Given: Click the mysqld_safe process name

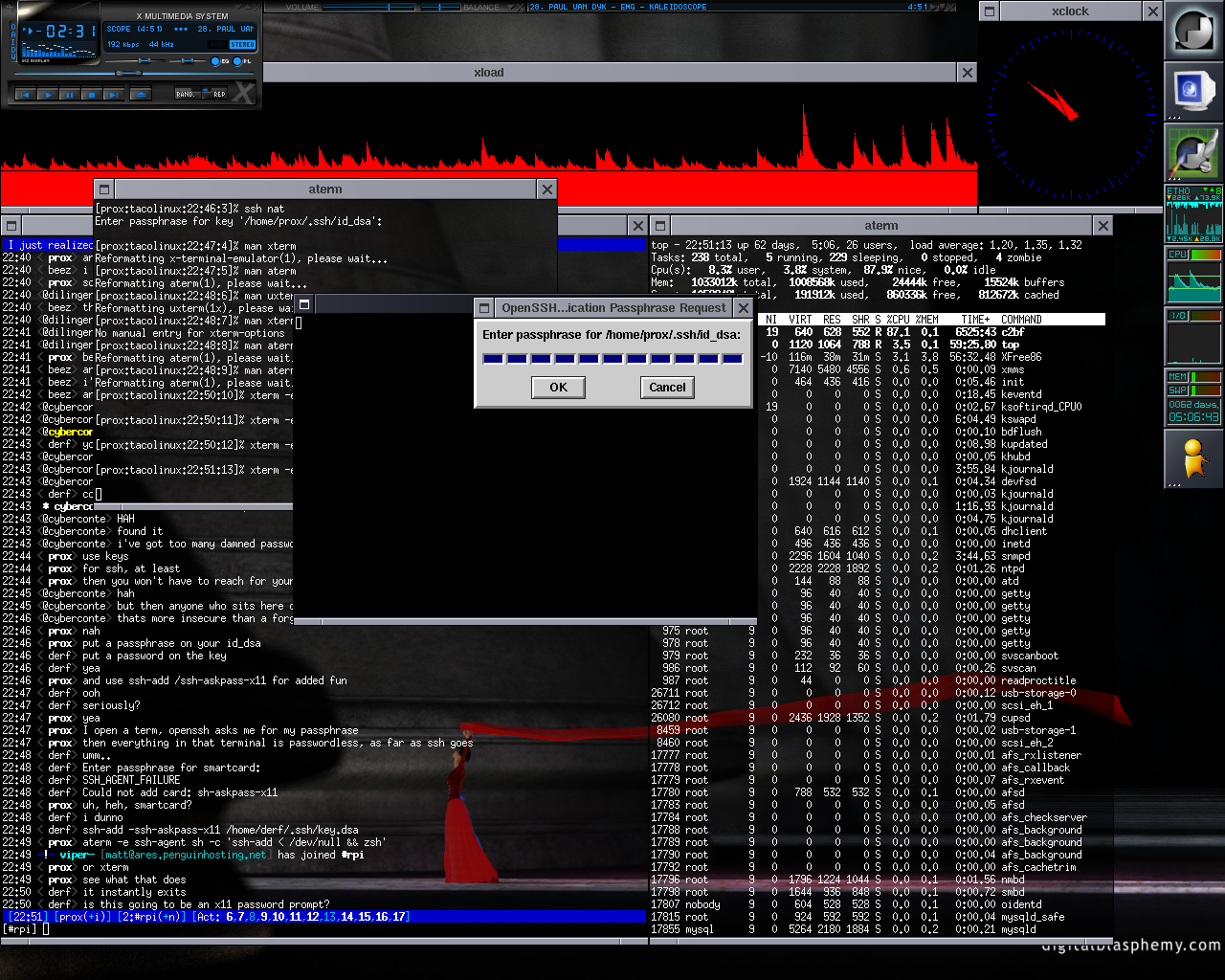Looking at the screenshot, I should 1033,917.
